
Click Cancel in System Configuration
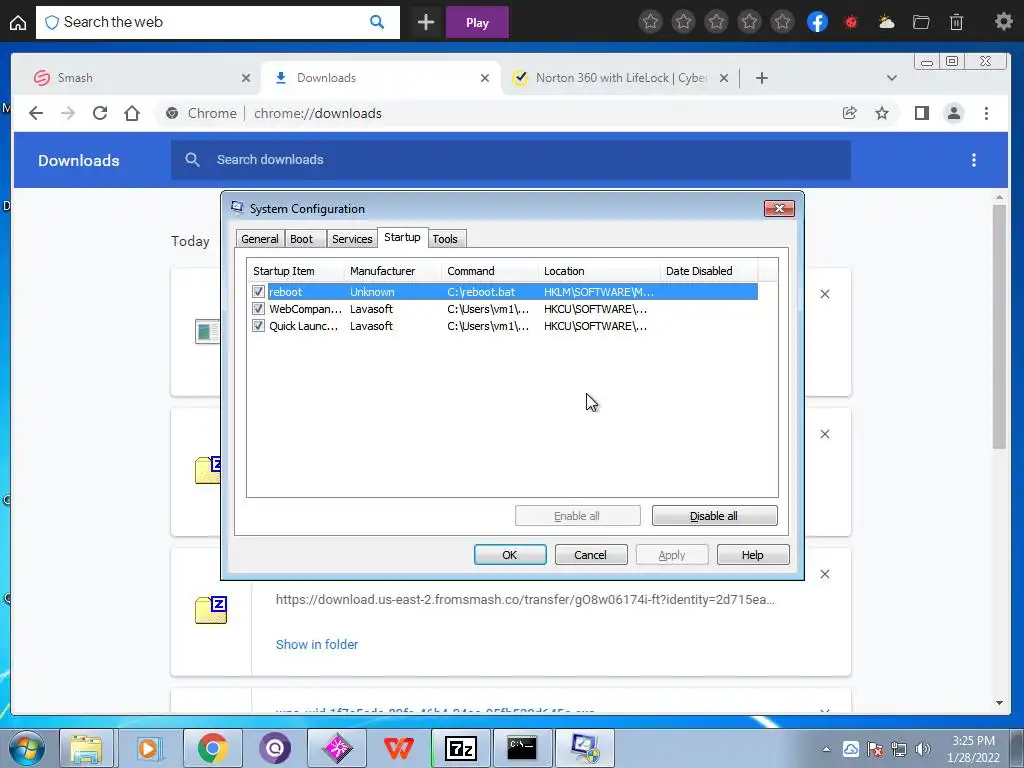click(591, 555)
